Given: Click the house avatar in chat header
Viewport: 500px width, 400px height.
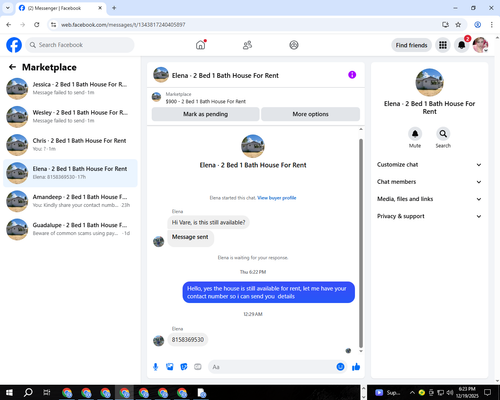Looking at the screenshot, I should 161,75.
